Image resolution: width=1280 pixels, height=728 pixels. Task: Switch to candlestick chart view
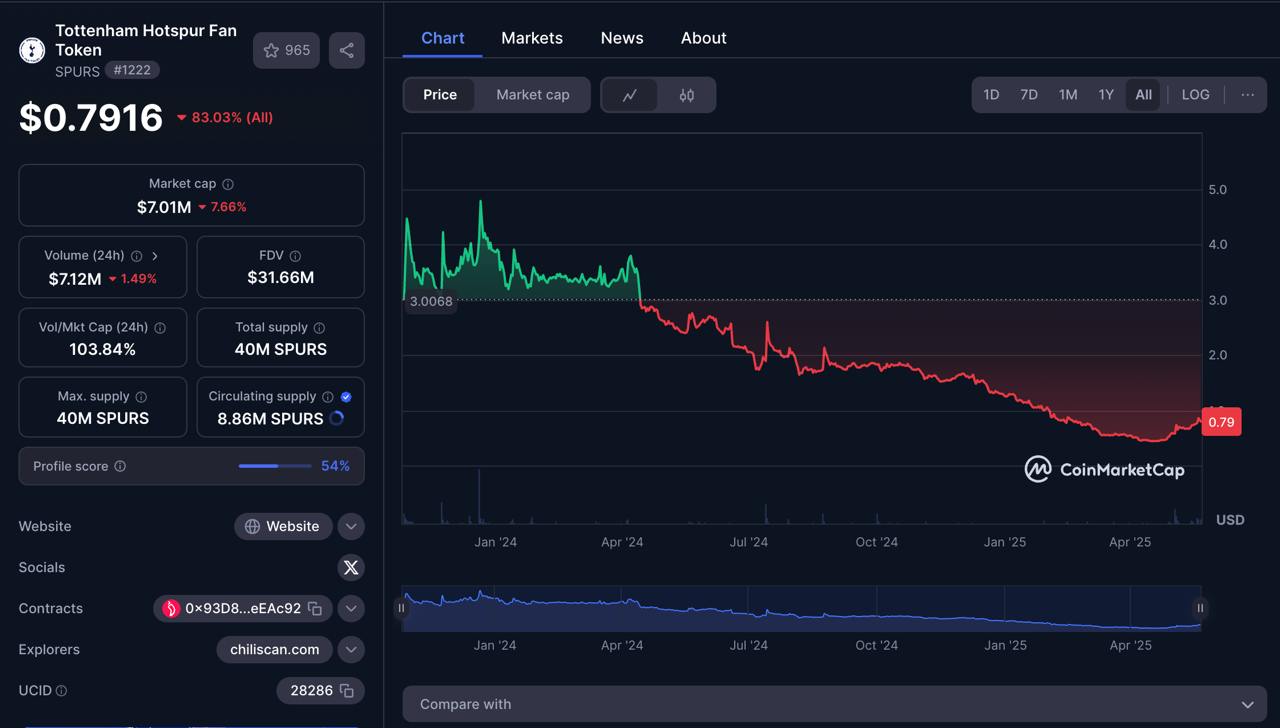pos(687,95)
